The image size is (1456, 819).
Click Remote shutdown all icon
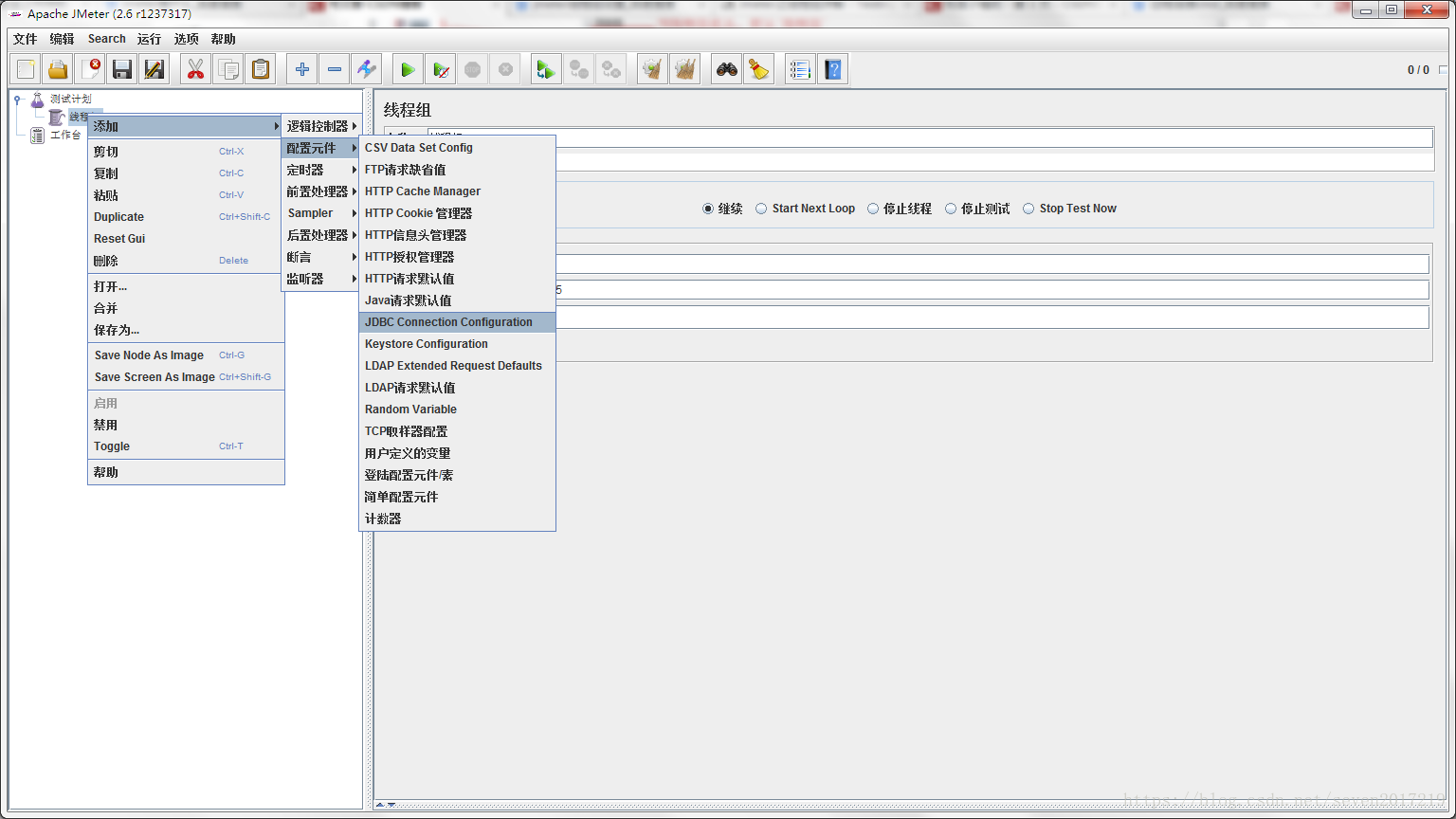tap(611, 69)
